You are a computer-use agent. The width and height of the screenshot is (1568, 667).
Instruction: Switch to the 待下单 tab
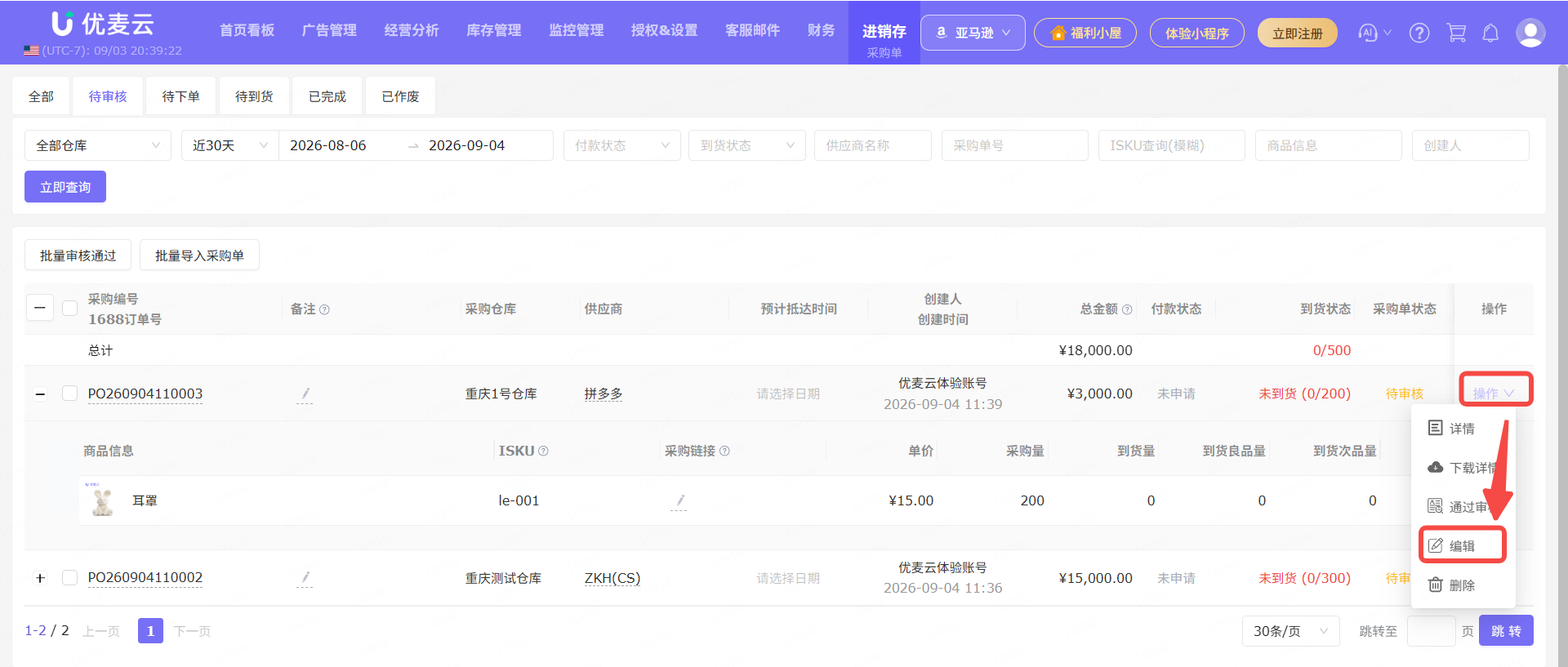(180, 96)
